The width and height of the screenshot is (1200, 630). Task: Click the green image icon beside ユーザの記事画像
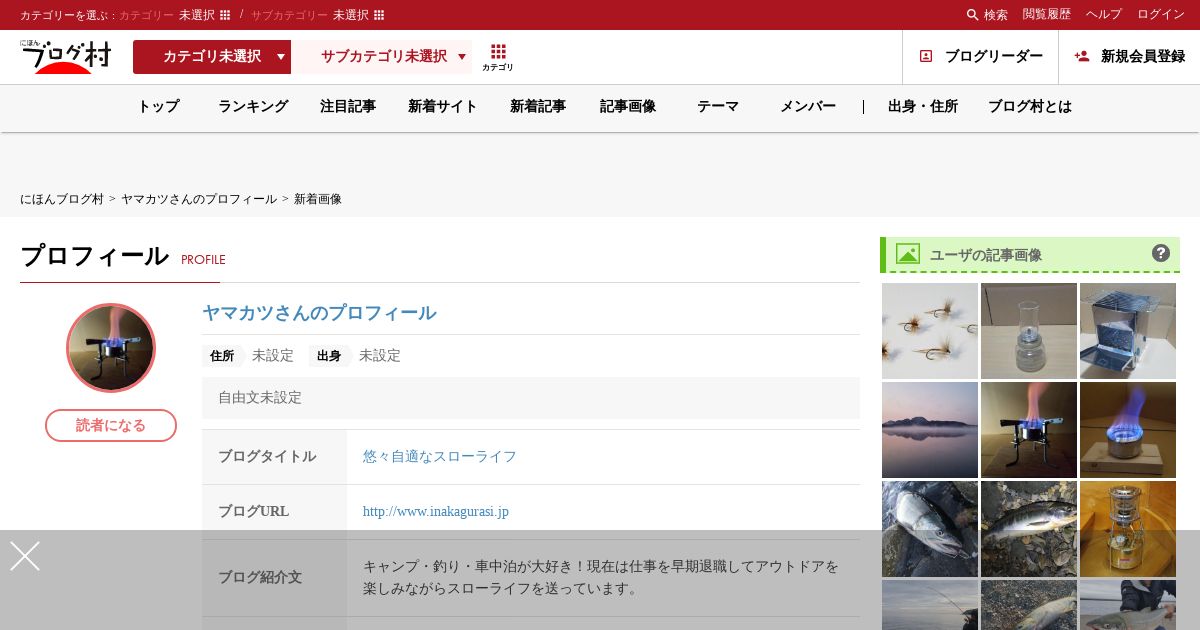pyautogui.click(x=908, y=254)
